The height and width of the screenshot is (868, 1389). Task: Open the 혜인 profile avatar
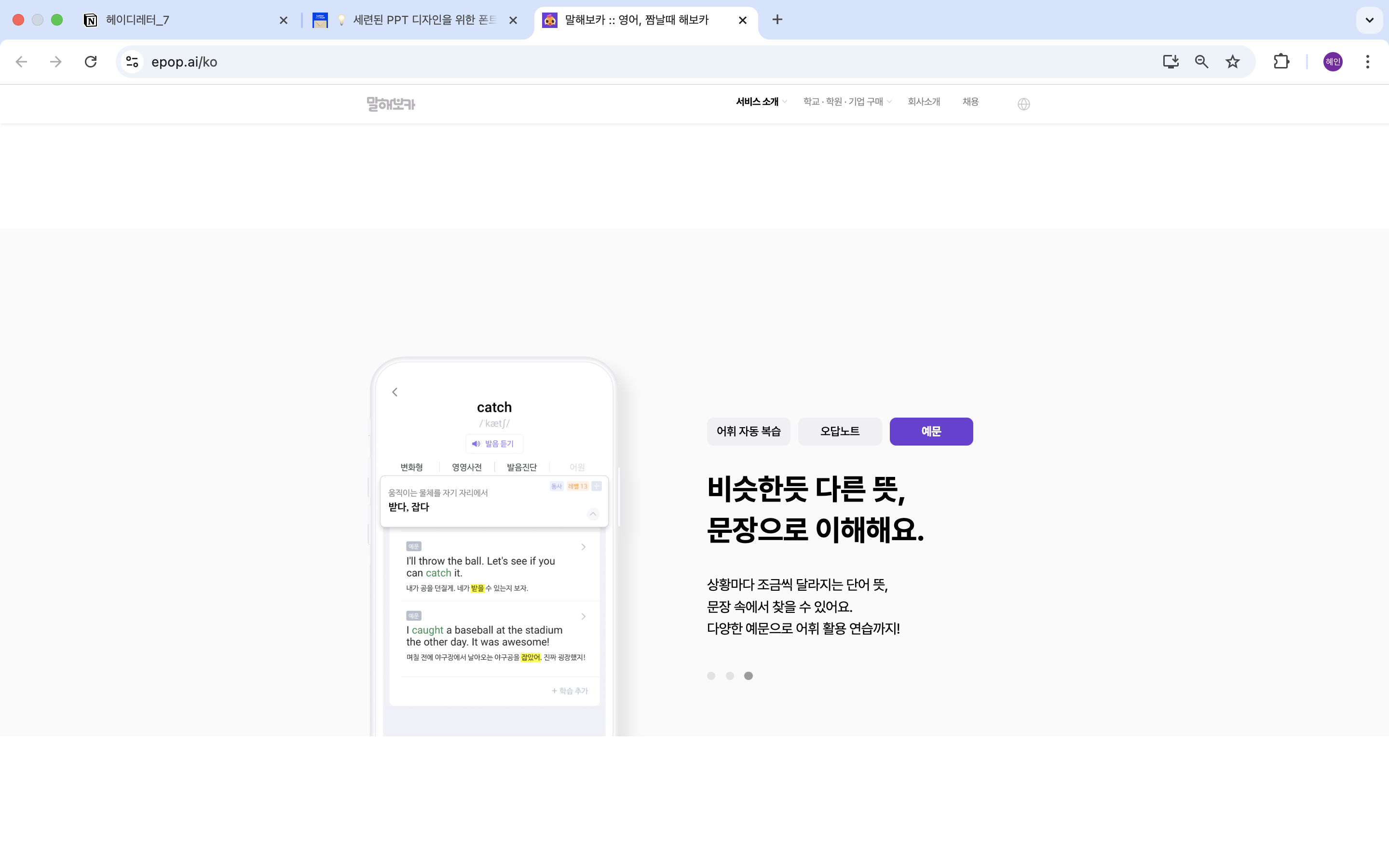(x=1333, y=61)
